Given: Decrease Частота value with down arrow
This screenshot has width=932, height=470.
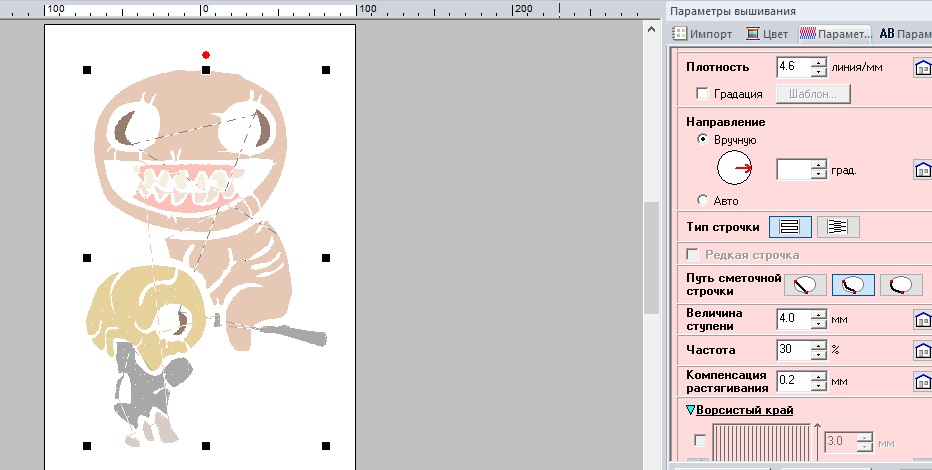Looking at the screenshot, I should point(819,356).
